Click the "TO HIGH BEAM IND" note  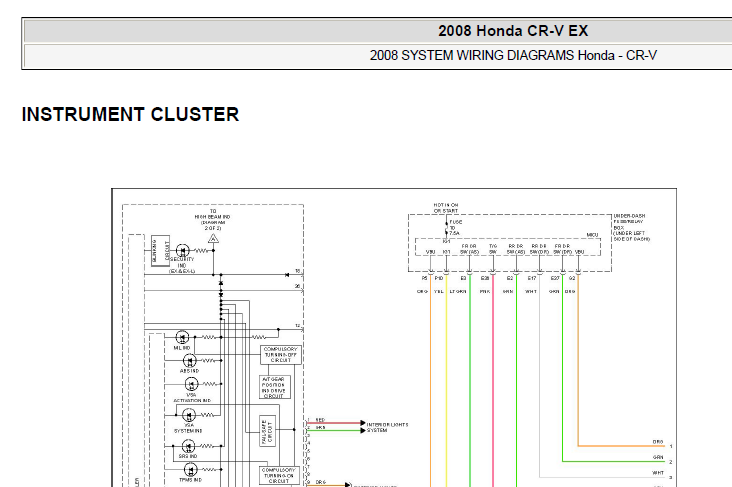coord(212,219)
